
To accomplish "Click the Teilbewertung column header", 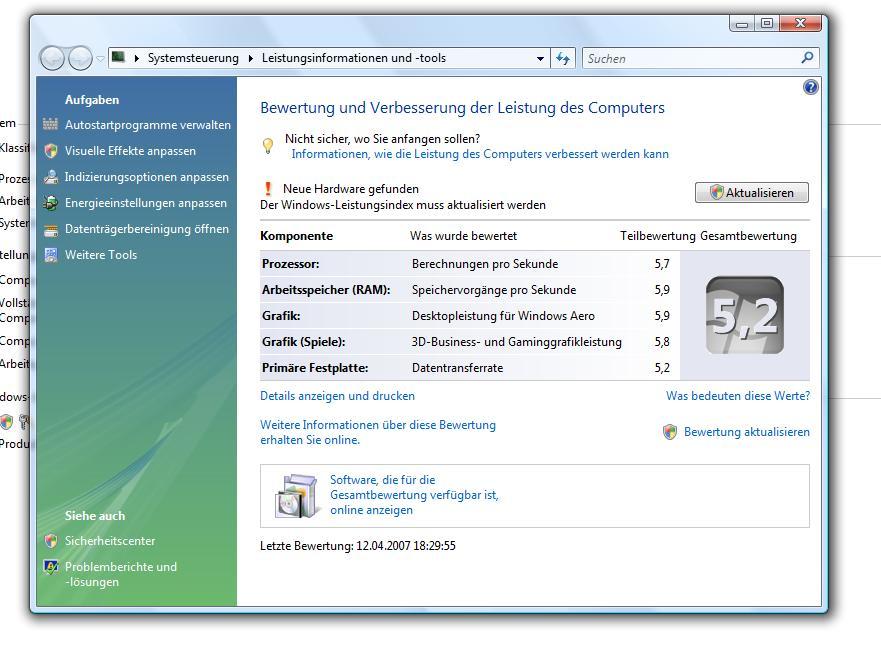I will click(x=657, y=236).
